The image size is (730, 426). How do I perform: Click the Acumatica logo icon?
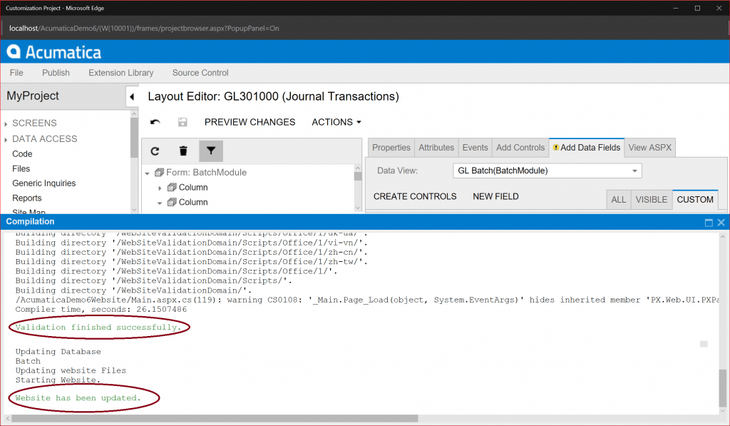tap(14, 52)
